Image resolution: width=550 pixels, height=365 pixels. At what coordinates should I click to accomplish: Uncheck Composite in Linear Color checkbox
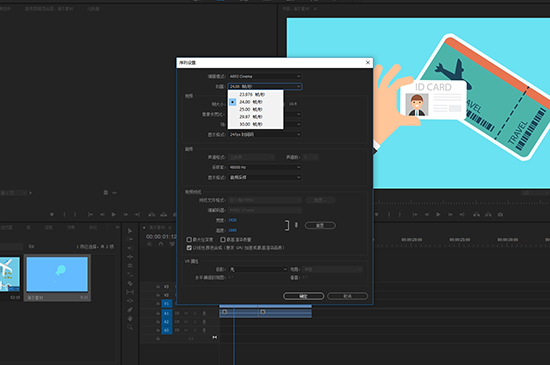[189, 248]
